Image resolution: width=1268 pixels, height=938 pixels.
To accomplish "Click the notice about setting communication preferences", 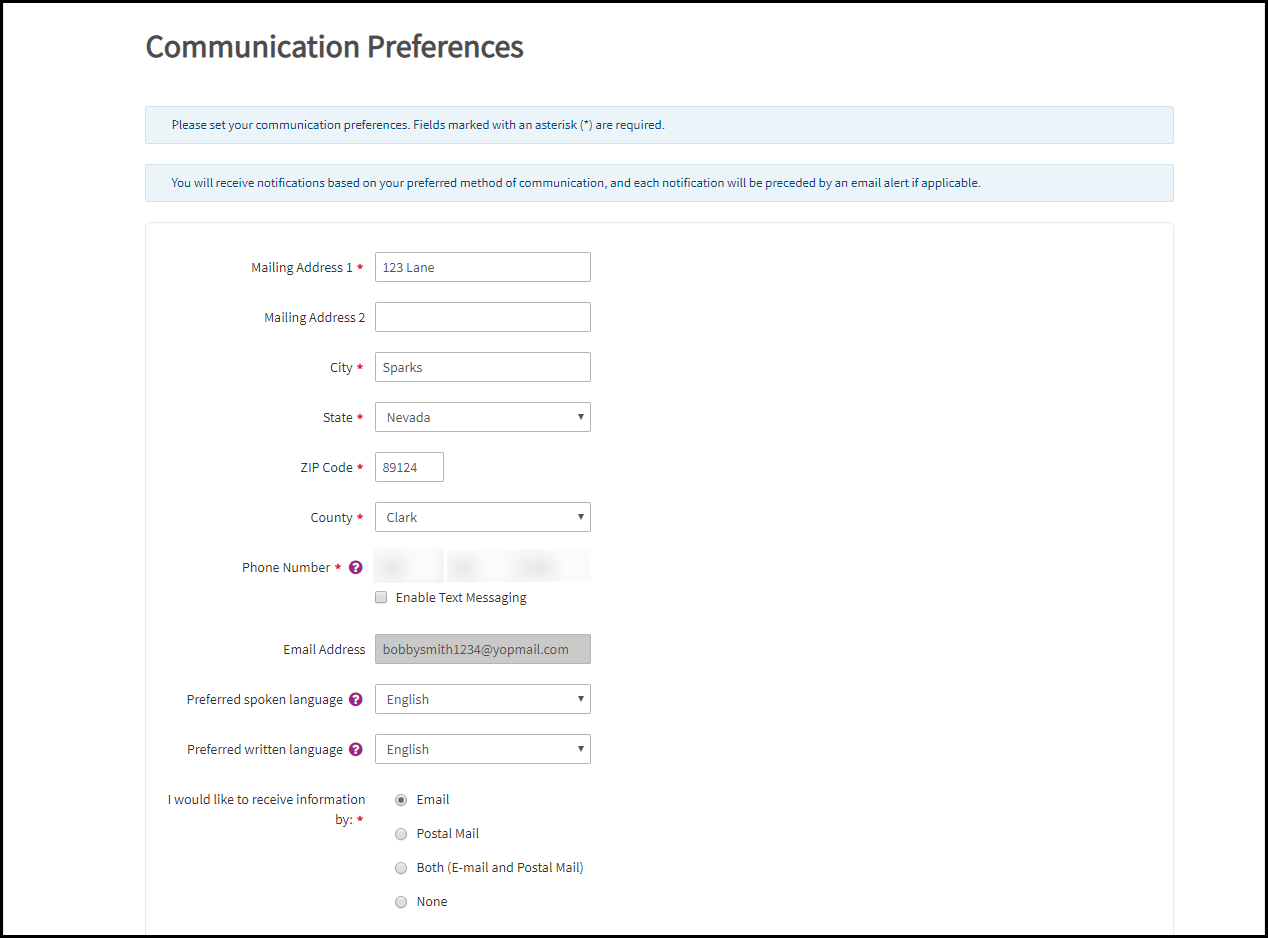I will click(659, 125).
